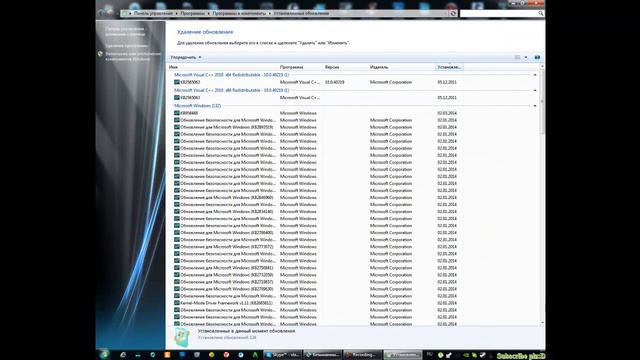This screenshot has height=360, width=640.
Task: Select Программы breadcrumb in address bar
Action: [x=192, y=13]
